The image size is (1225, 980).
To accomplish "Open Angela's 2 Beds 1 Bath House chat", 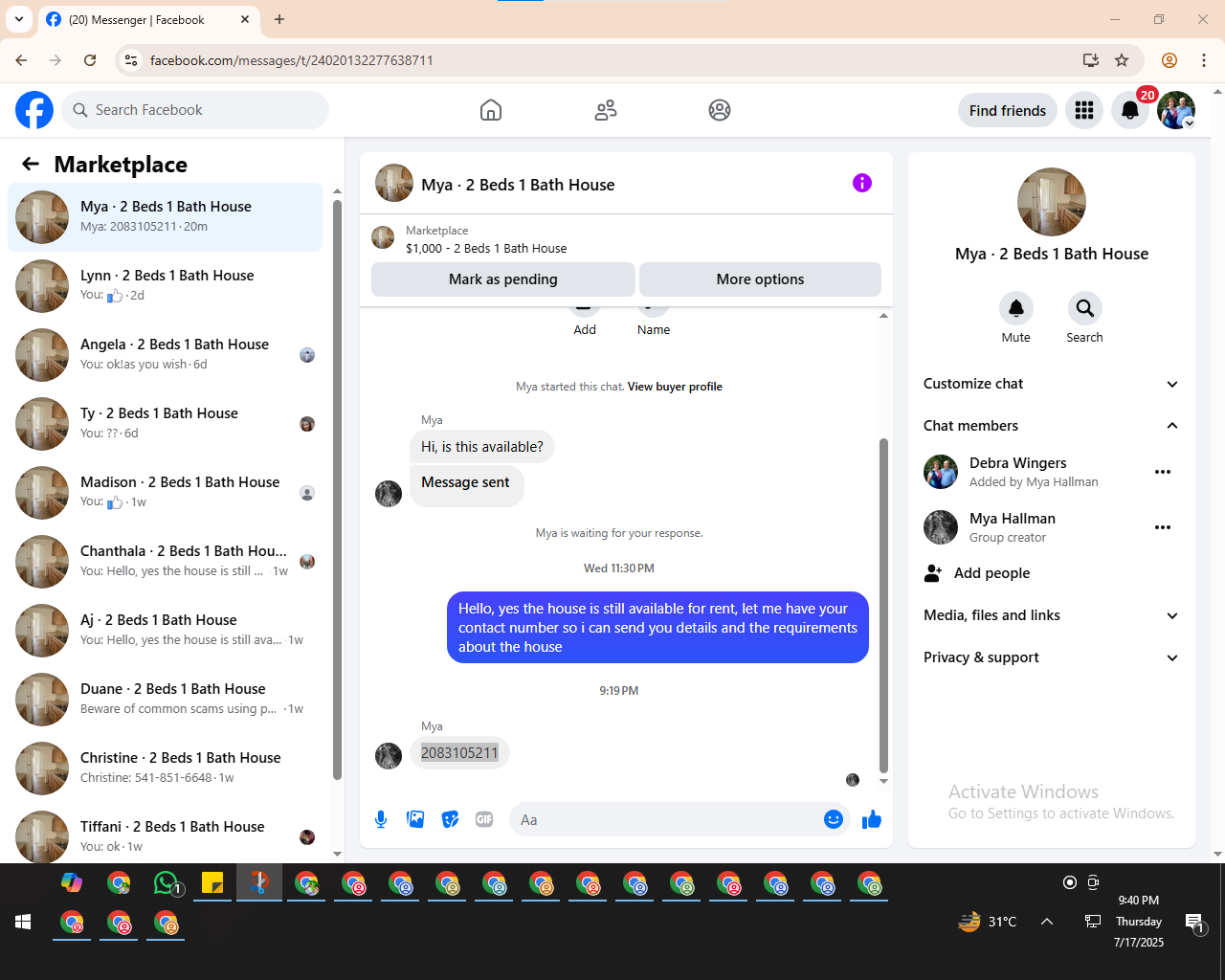I will pos(165,355).
